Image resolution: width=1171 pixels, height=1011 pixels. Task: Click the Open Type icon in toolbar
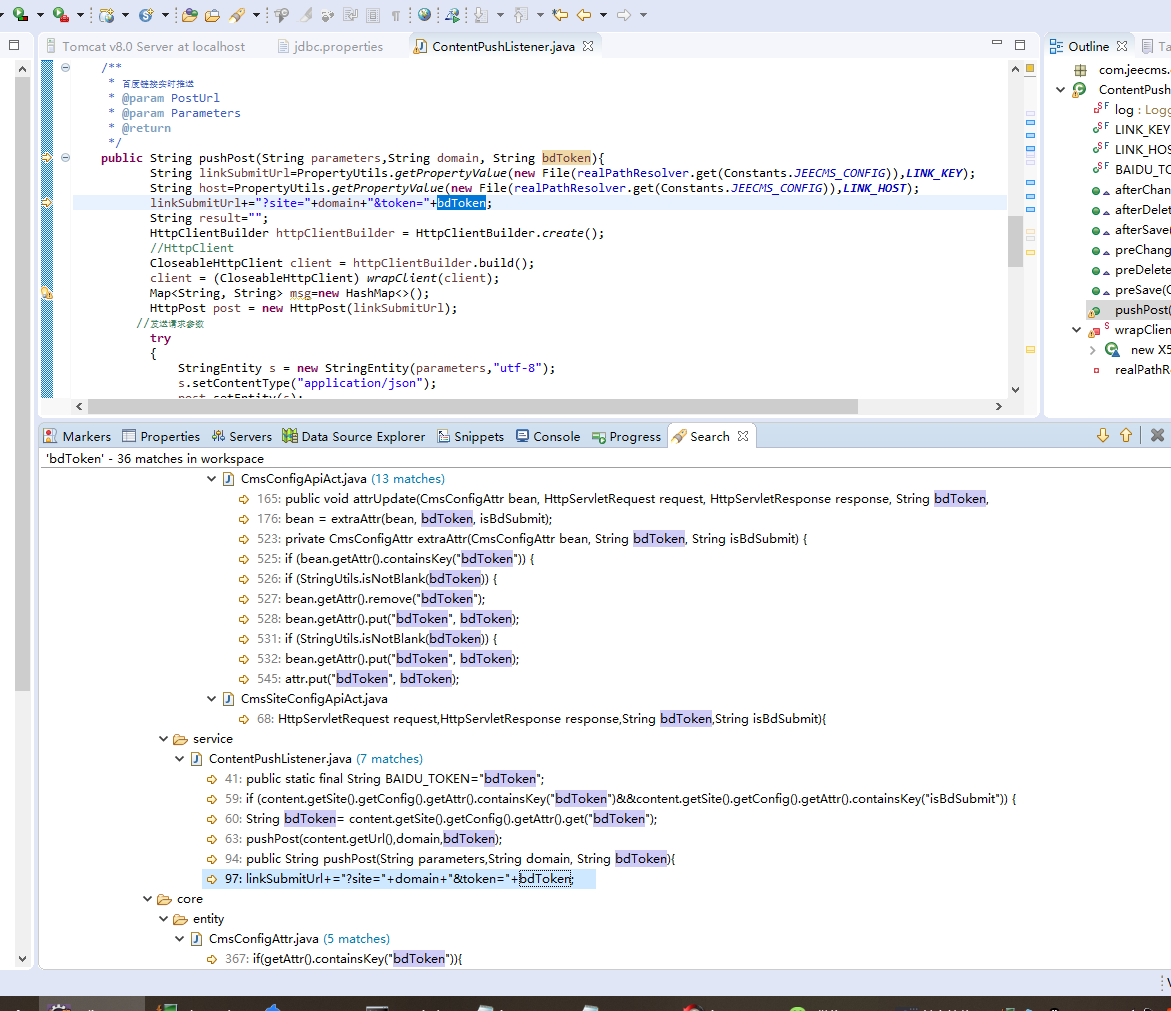[x=188, y=15]
